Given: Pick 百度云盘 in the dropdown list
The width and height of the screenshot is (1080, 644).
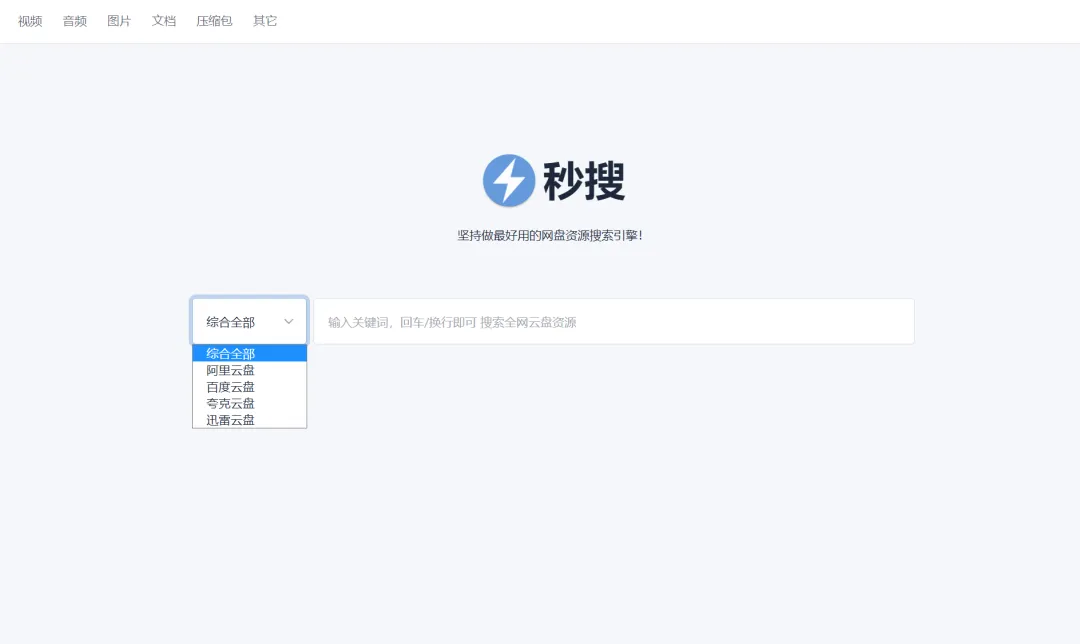Looking at the screenshot, I should pos(249,386).
